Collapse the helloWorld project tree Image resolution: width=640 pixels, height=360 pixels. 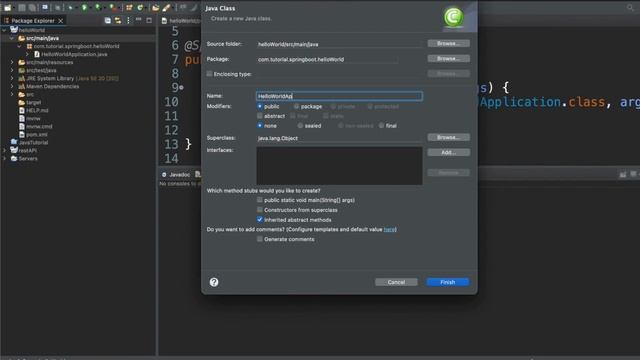point(4,30)
